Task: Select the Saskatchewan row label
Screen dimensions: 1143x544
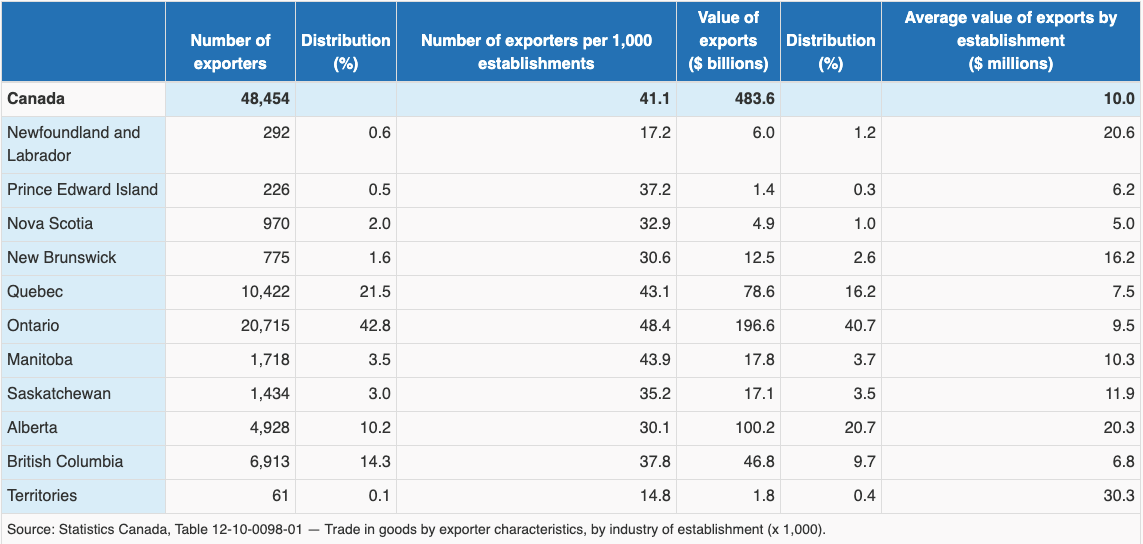Action: click(59, 394)
